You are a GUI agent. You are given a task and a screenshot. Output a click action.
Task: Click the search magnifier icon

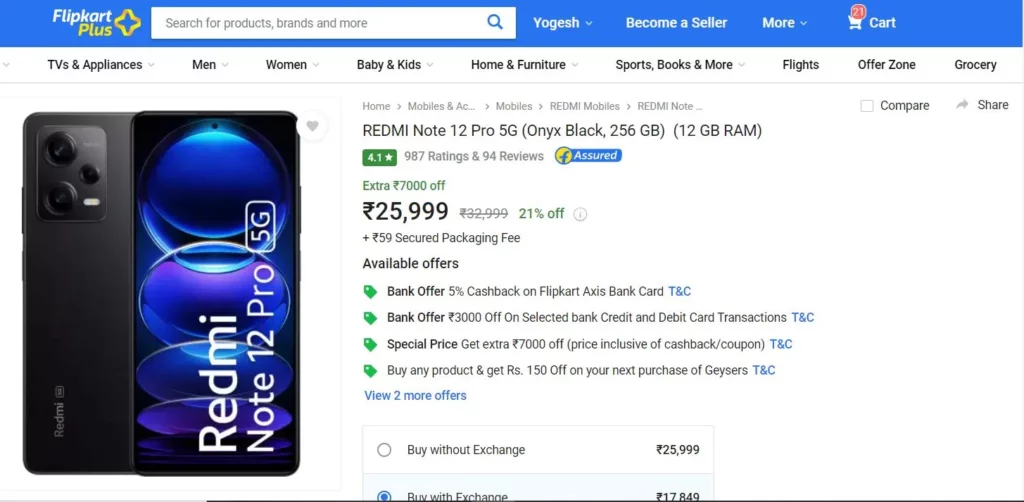coord(495,23)
